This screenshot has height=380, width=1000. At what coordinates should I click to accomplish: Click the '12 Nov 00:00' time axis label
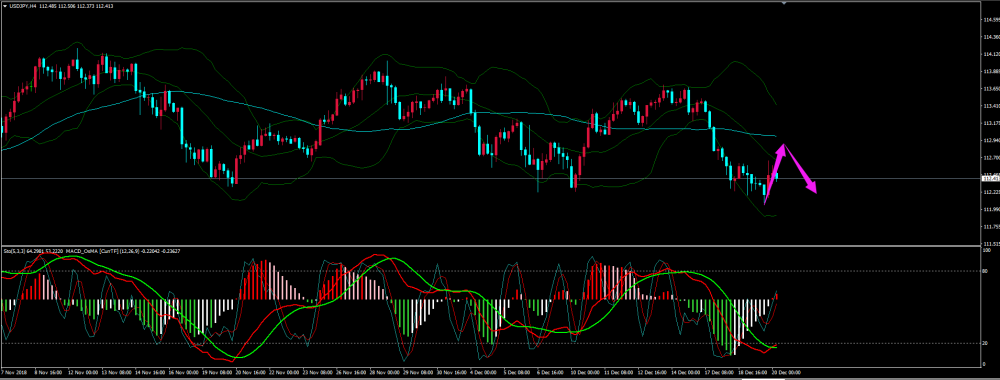(84, 371)
